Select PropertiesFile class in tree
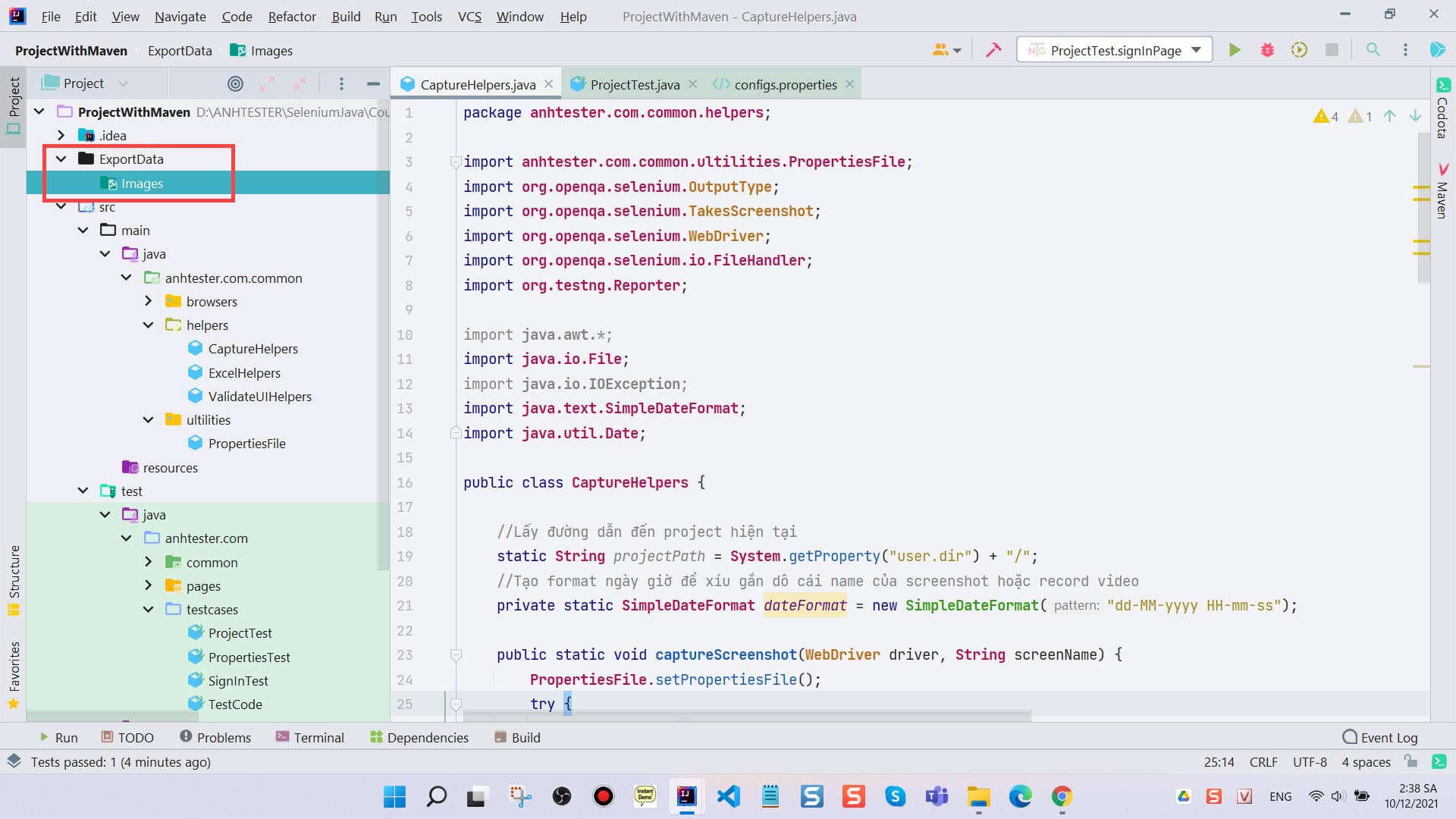 point(246,443)
